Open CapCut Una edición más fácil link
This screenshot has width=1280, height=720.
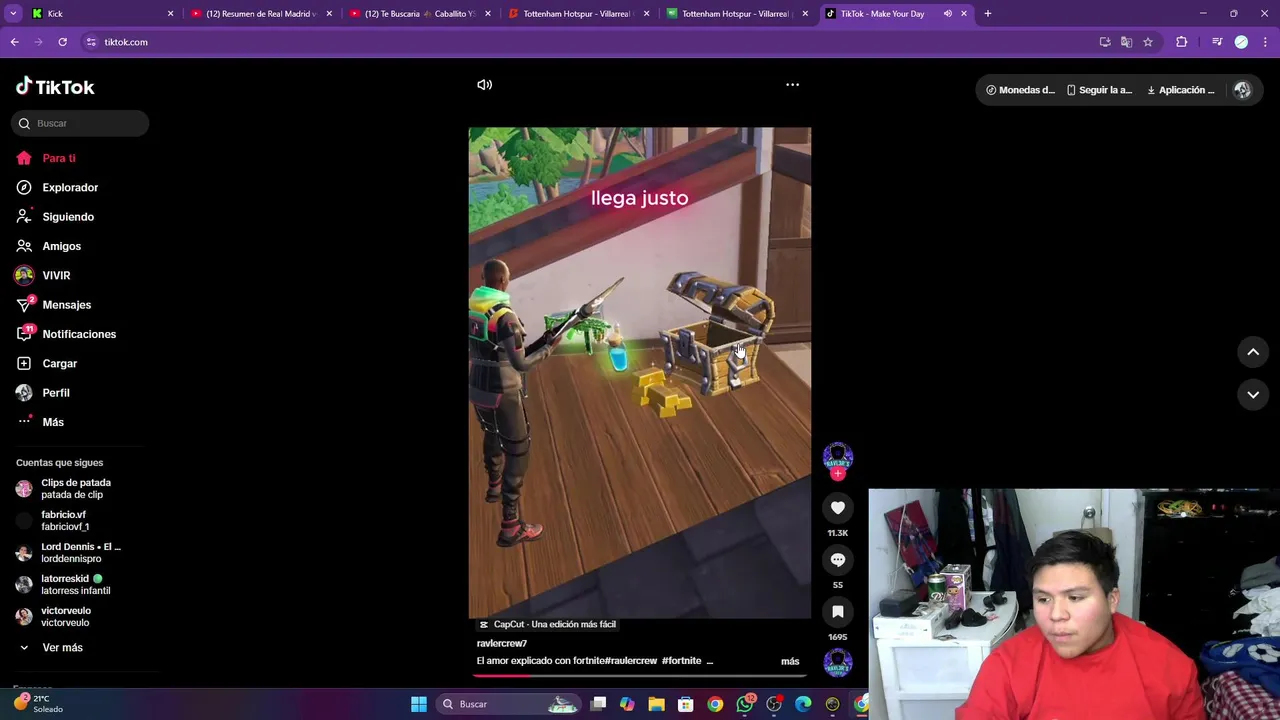pyautogui.click(x=547, y=624)
